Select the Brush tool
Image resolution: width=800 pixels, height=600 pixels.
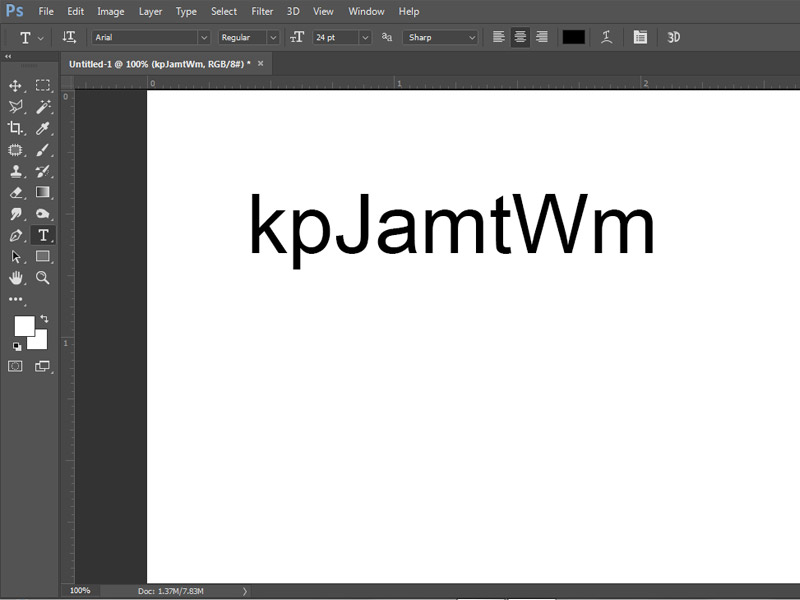click(43, 149)
